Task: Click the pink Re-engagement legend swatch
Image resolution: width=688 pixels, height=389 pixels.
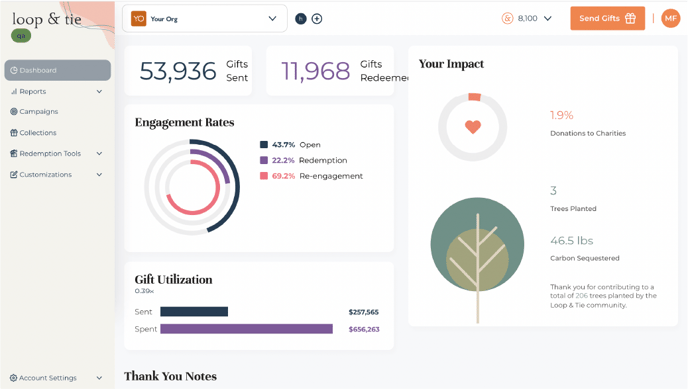Action: pos(264,176)
